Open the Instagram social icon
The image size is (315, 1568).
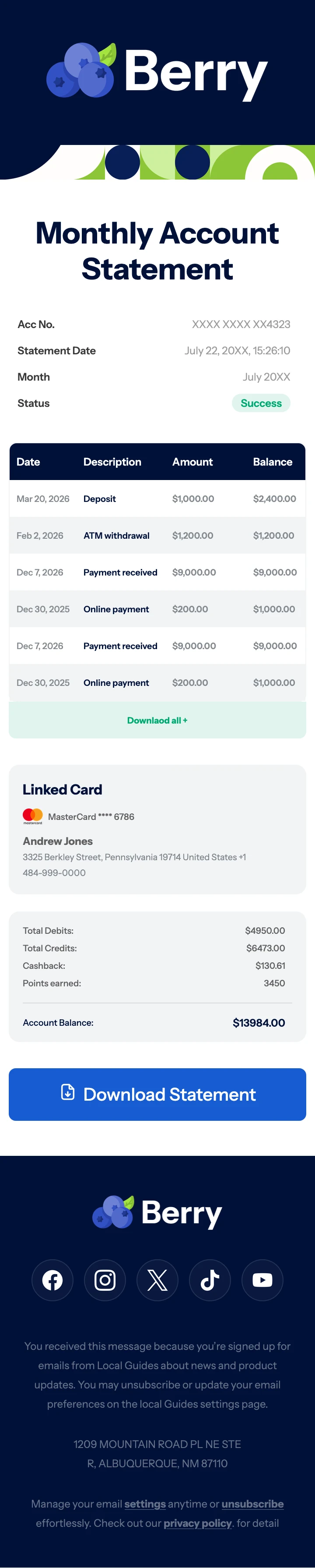[x=105, y=1280]
